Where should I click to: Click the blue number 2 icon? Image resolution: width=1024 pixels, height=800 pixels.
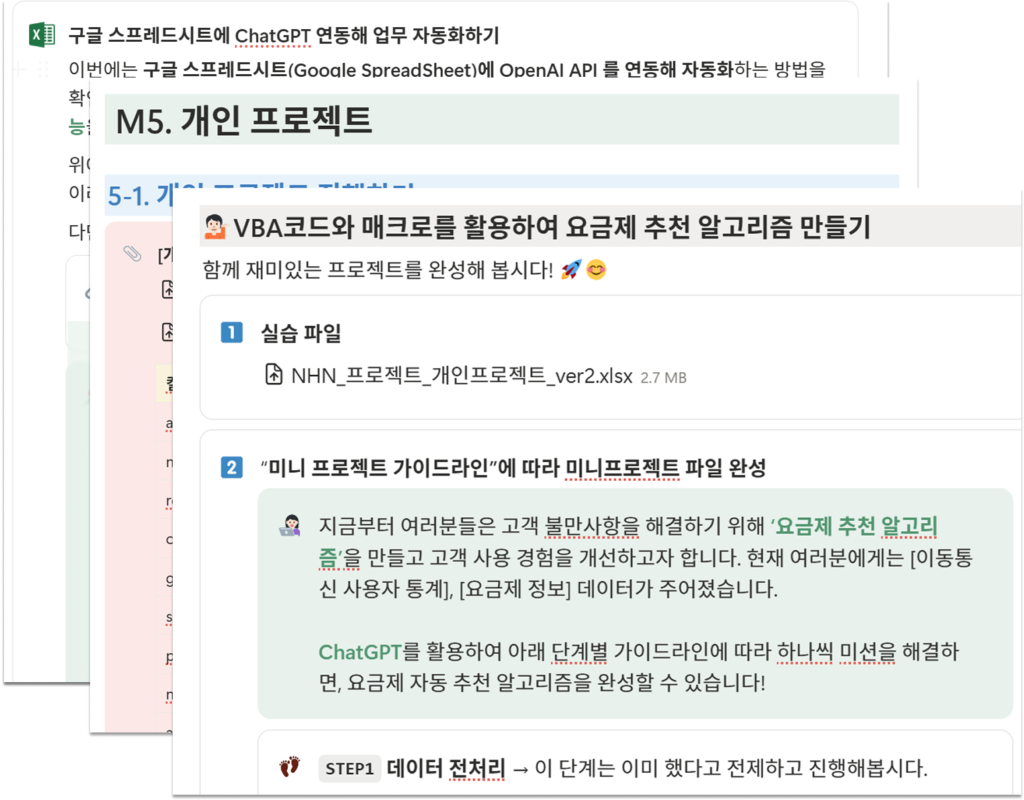pos(231,468)
